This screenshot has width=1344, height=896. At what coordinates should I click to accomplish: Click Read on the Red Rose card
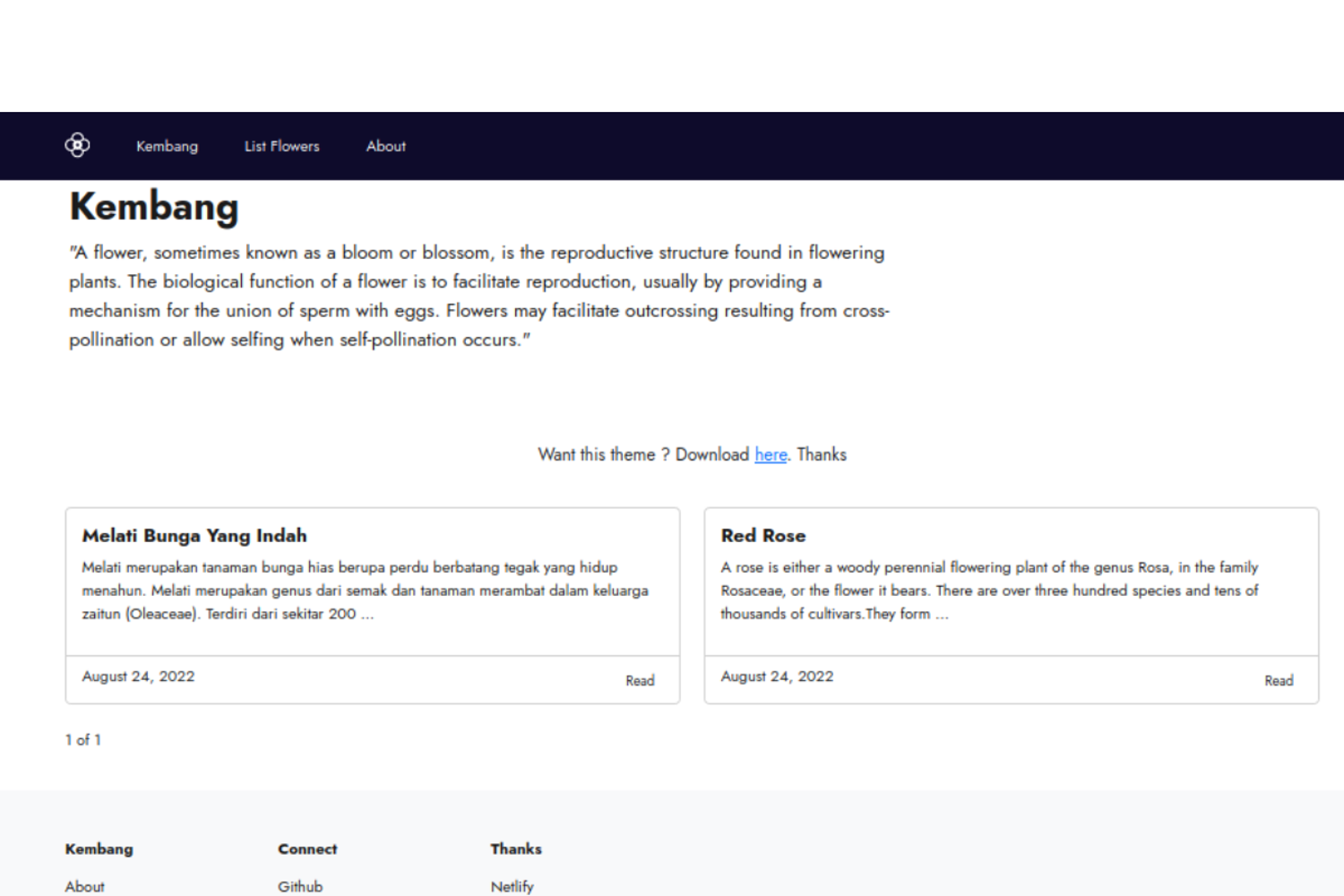point(1279,681)
